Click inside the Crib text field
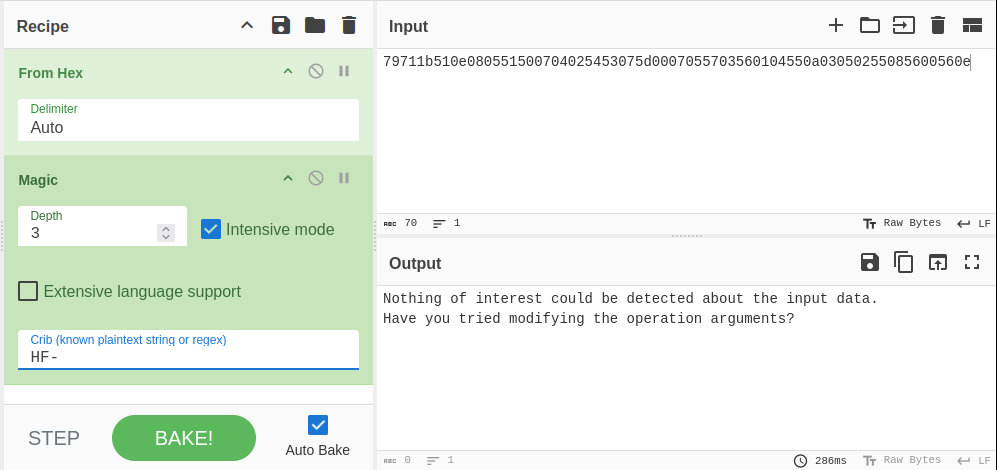This screenshot has width=997, height=470. 188,355
